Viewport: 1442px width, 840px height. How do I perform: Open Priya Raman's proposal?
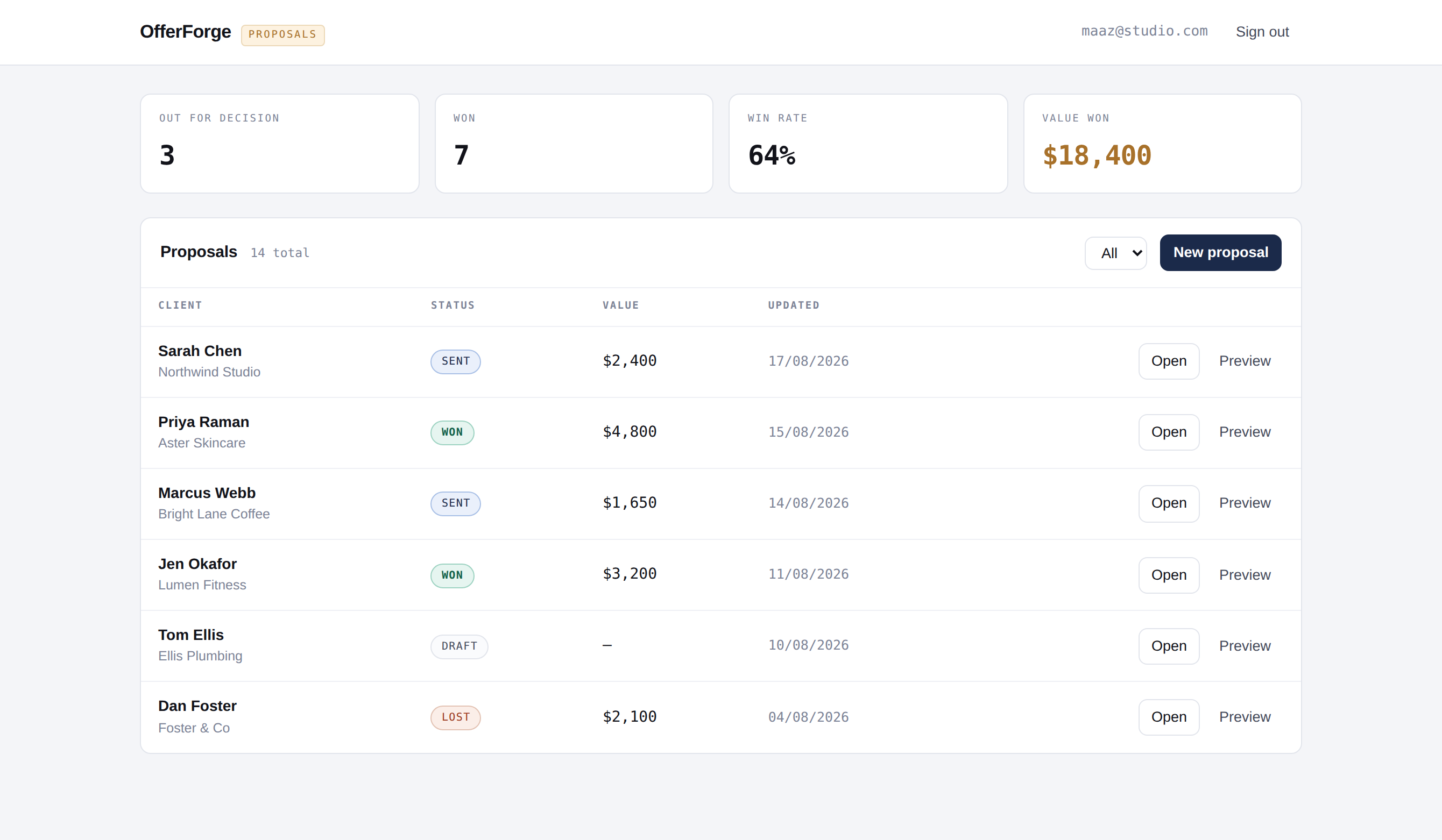coord(1169,432)
